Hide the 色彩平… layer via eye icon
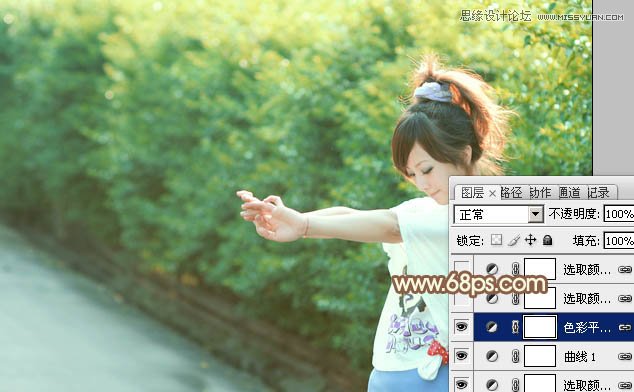This screenshot has height=392, width=634. 461,326
